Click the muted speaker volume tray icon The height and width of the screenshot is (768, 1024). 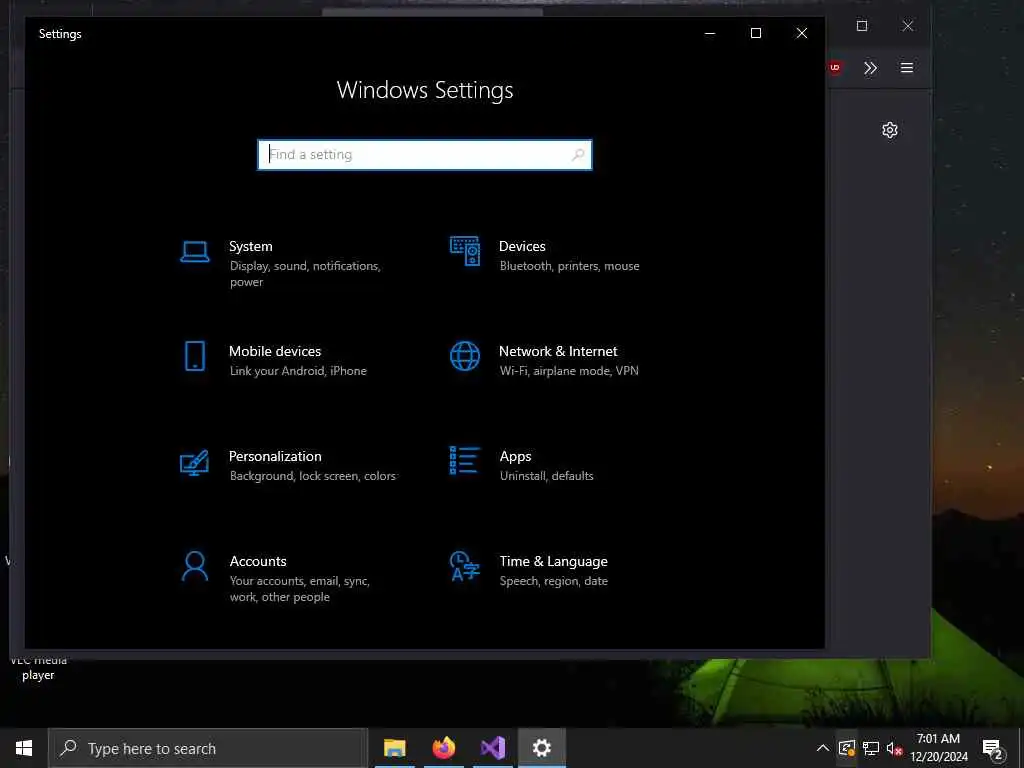(x=894, y=748)
